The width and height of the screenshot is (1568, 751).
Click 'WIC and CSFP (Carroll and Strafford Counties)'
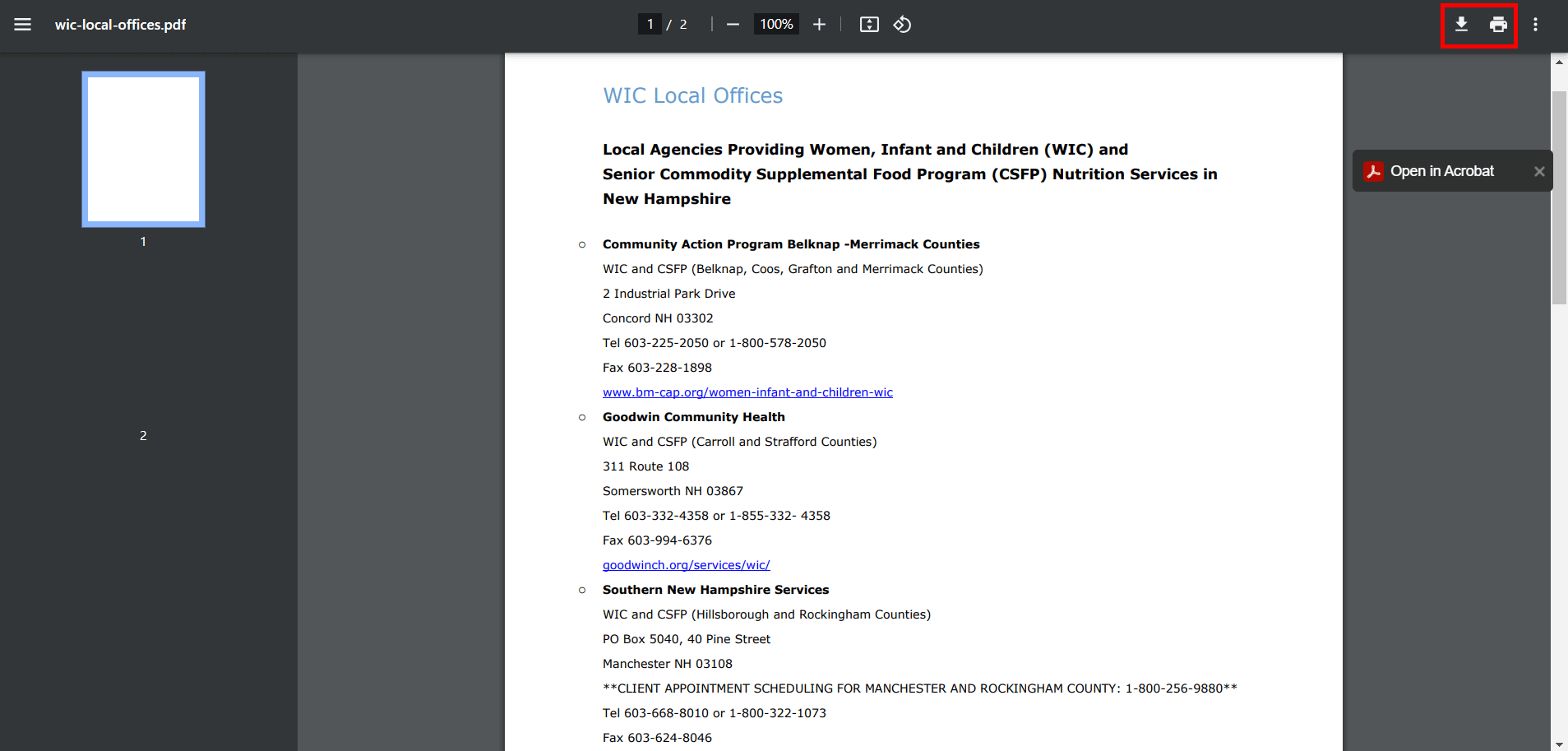(x=739, y=442)
